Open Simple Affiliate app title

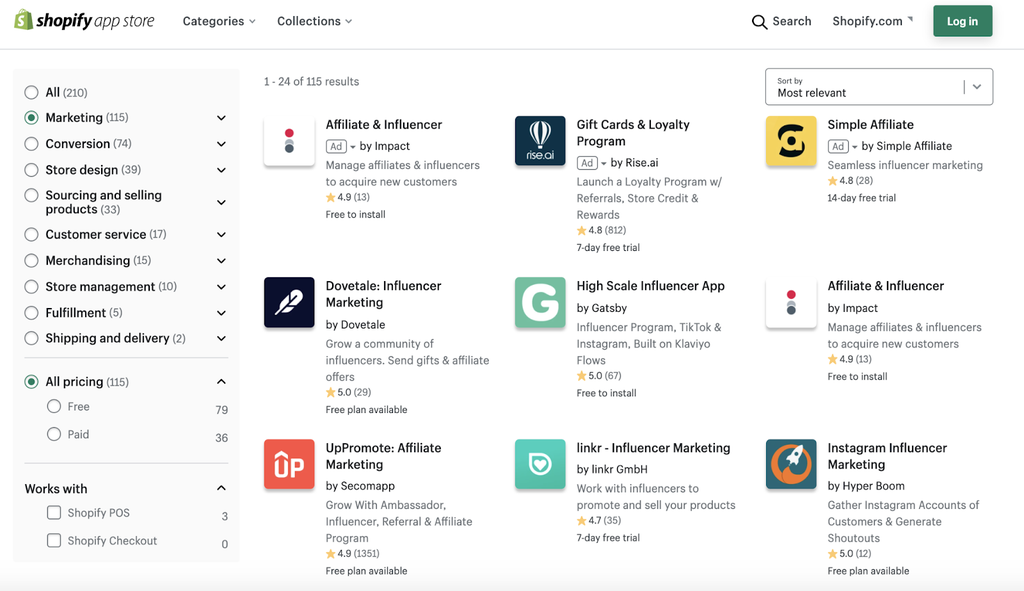click(871, 125)
